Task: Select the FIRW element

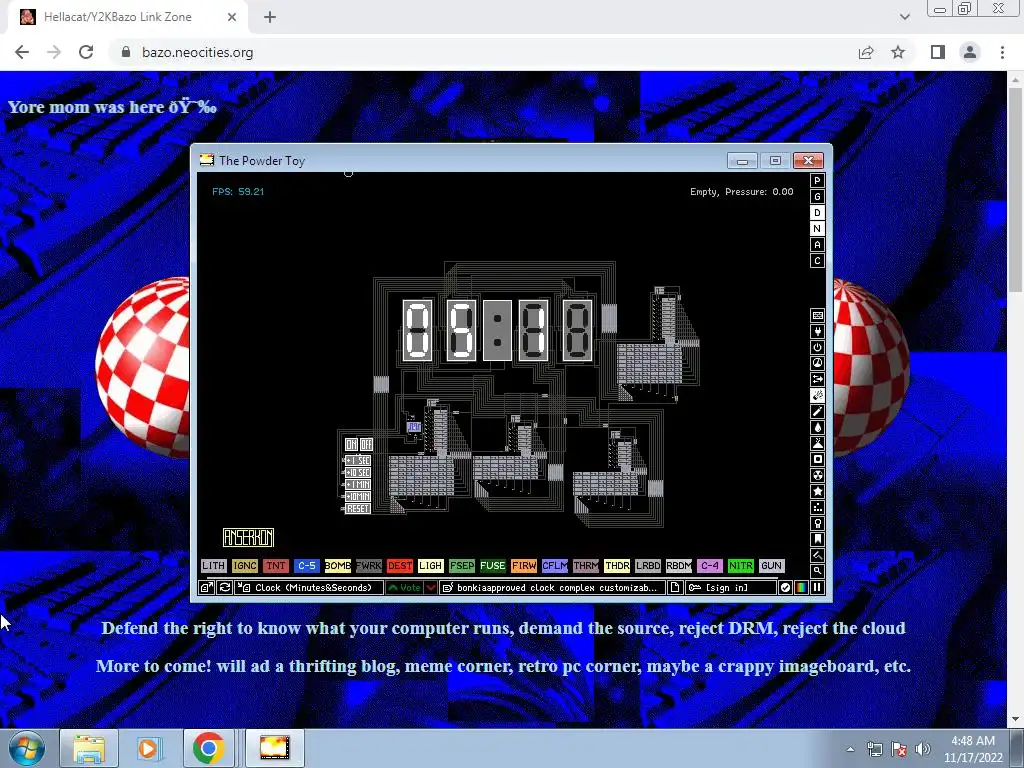Action: [x=524, y=566]
